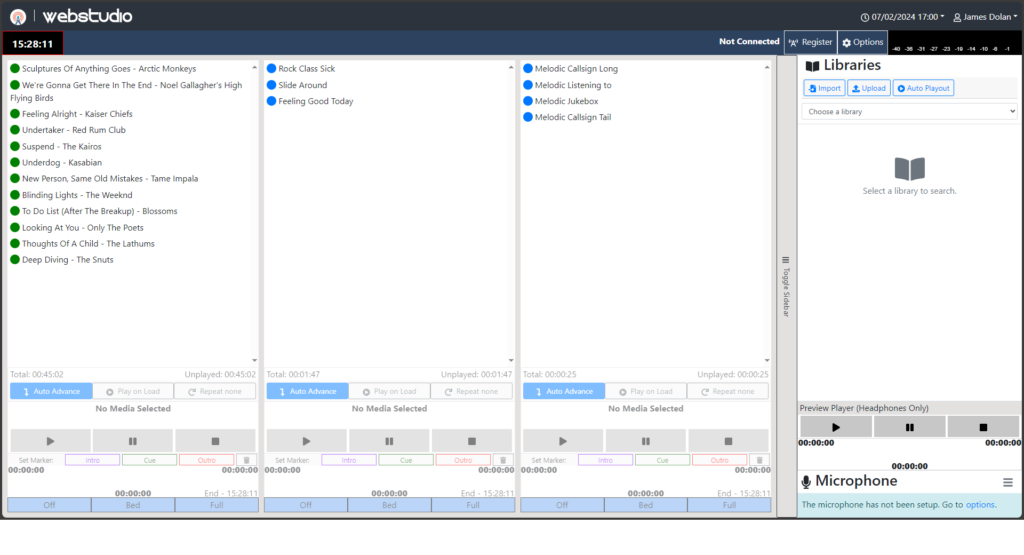
Task: Click second playlist scrollbar up arrow
Action: pos(511,67)
